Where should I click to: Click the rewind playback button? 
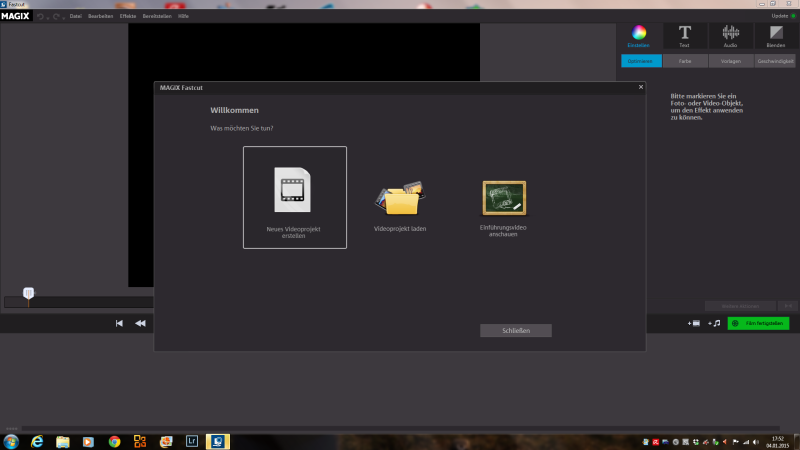(140, 323)
